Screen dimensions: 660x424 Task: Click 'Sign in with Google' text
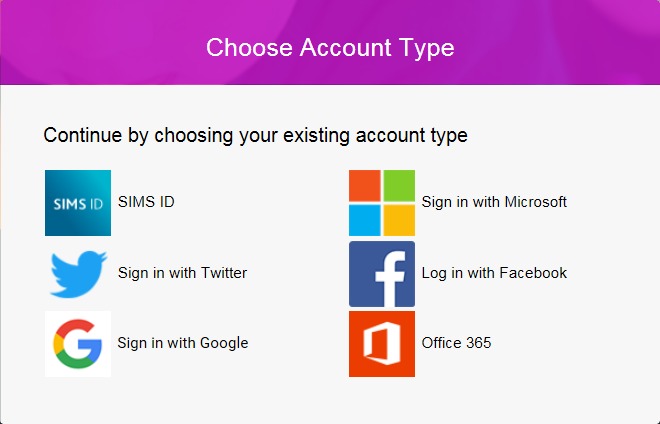point(183,343)
